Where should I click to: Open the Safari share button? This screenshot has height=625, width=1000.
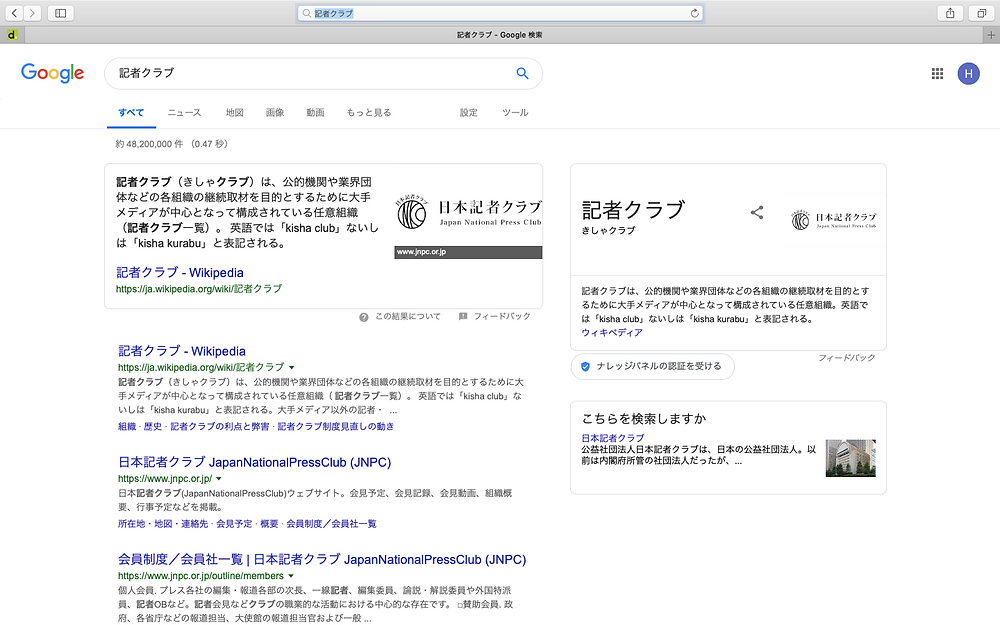(x=950, y=13)
